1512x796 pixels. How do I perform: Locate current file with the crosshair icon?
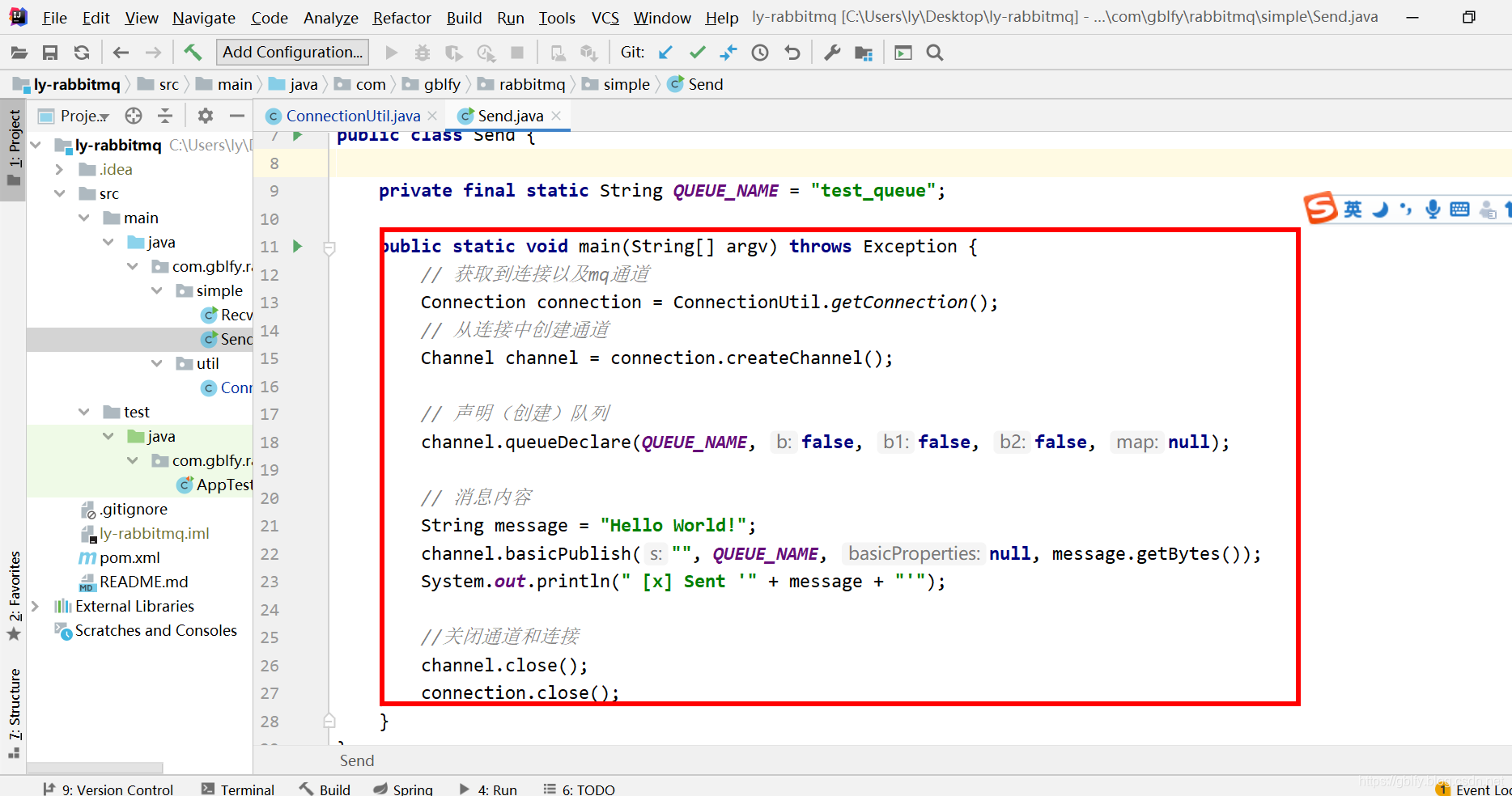click(x=134, y=116)
